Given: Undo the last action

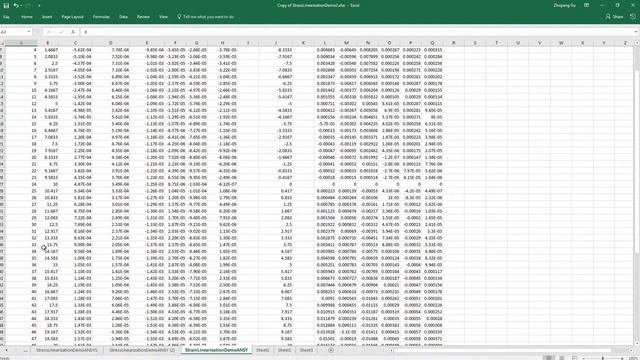Looking at the screenshot, I should pyautogui.click(x=16, y=5).
